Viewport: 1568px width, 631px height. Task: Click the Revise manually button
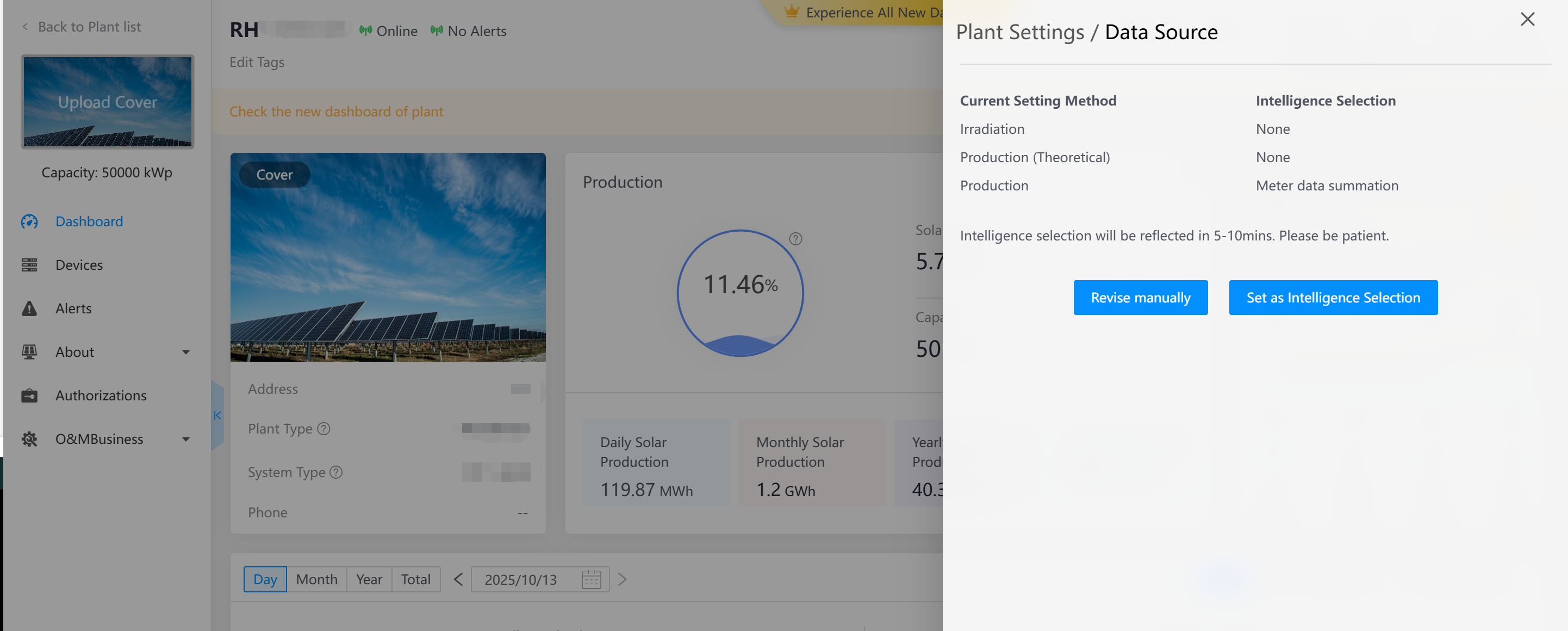coord(1140,297)
